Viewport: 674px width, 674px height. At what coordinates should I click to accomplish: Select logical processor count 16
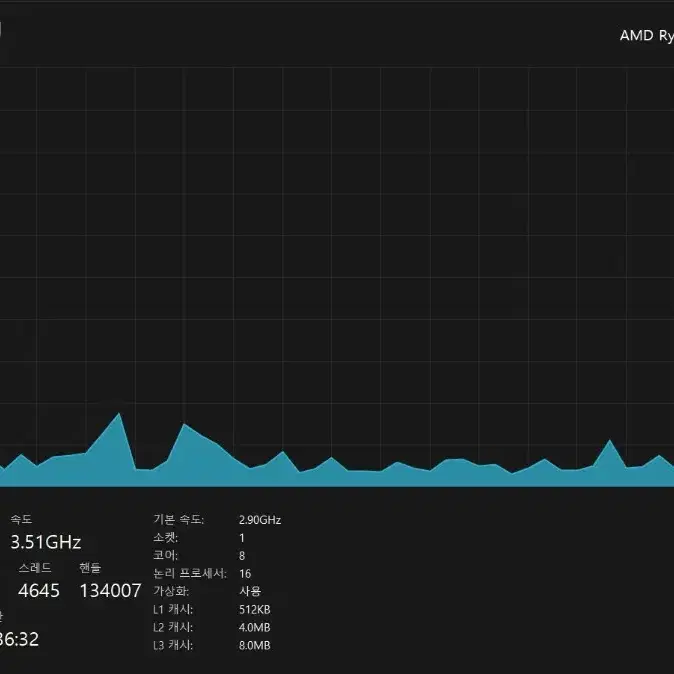tap(245, 574)
